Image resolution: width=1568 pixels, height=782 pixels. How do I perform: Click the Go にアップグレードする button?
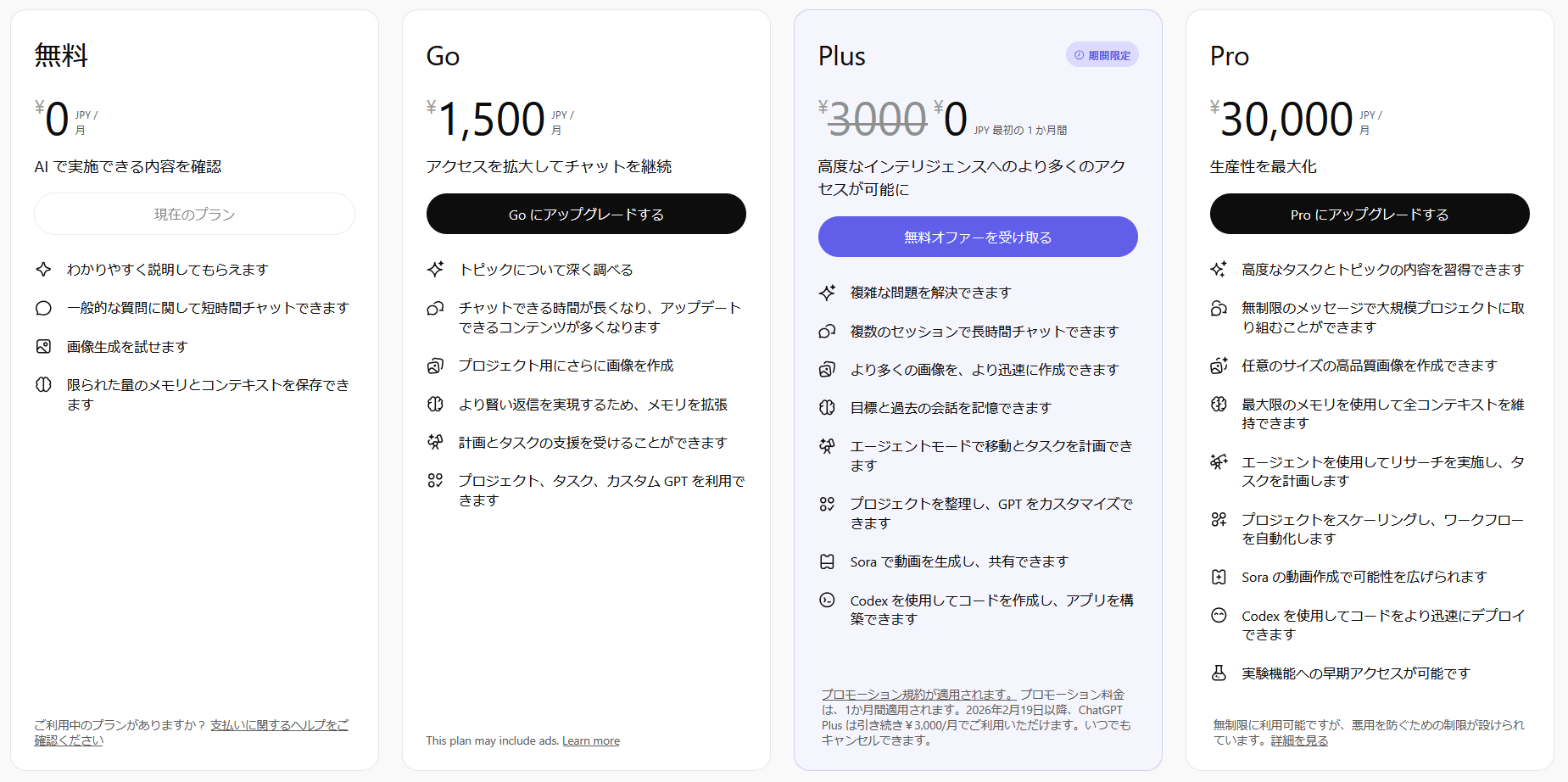pyautogui.click(x=586, y=214)
